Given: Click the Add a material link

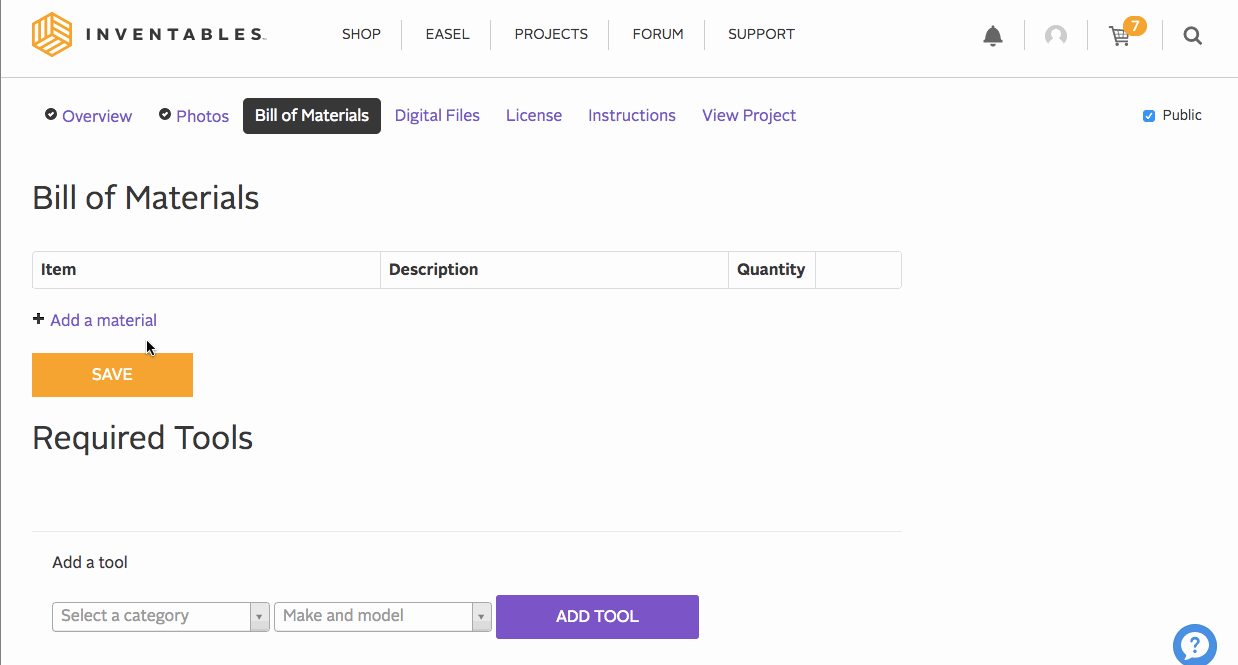Looking at the screenshot, I should pyautogui.click(x=103, y=320).
